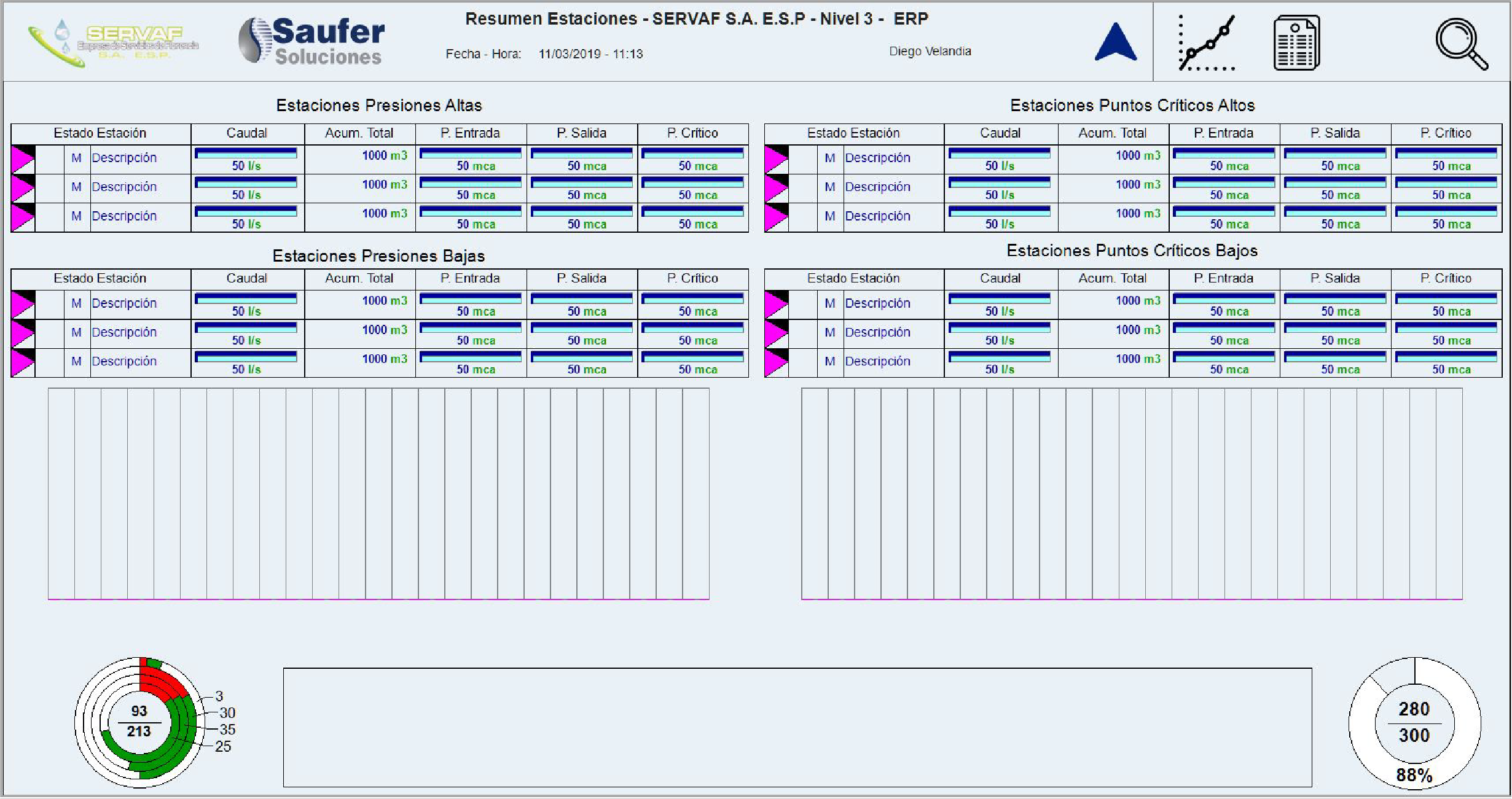Click first Descripción link in Presiones Altas
The image size is (1512, 799).
pos(124,158)
